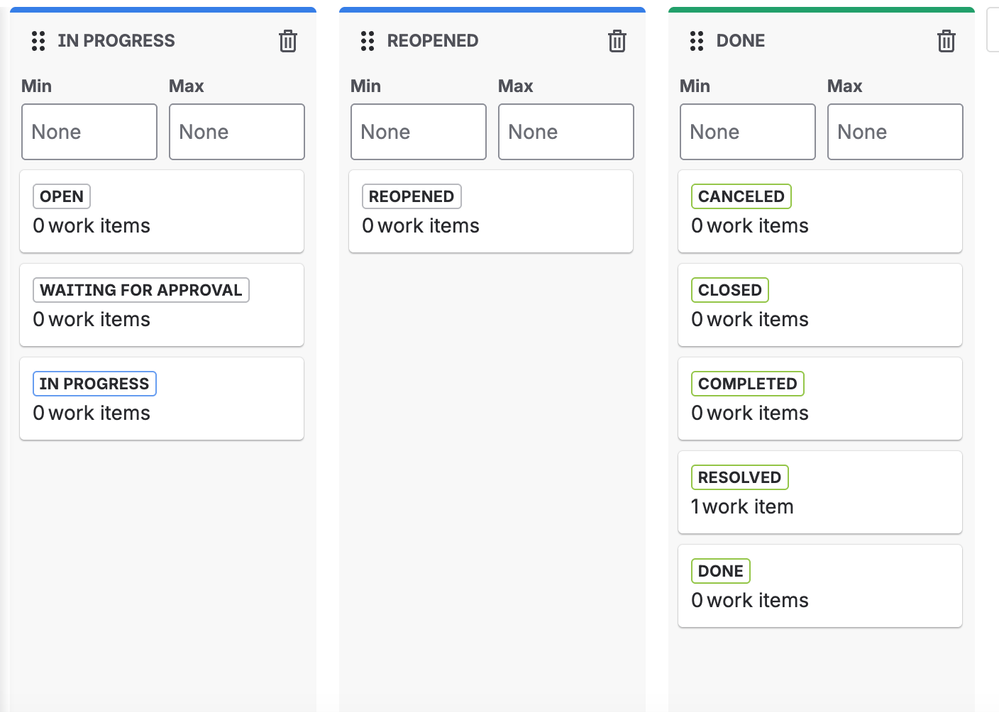The image size is (999, 712).
Task: Click the COMPLETED status card
Action: [x=819, y=398]
